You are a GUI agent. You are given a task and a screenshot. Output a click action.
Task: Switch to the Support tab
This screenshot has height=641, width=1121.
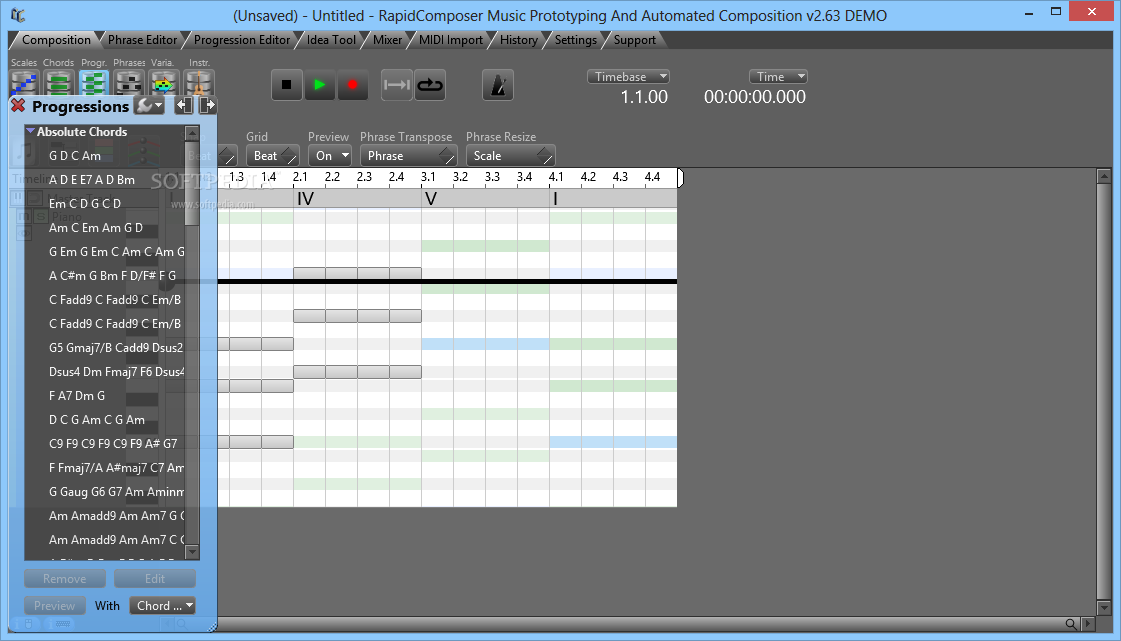point(634,40)
